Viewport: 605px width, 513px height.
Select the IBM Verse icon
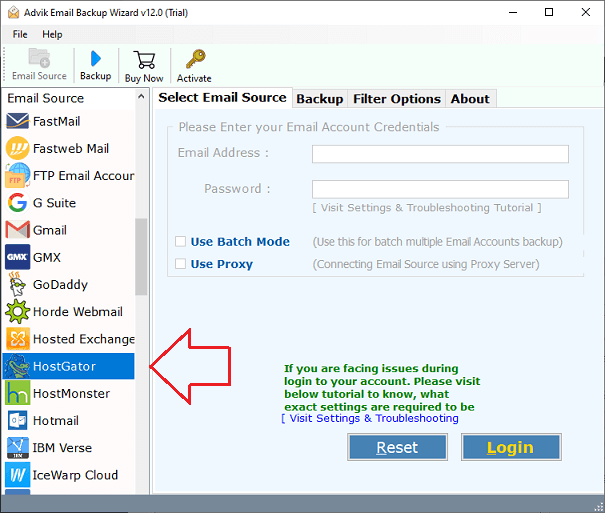click(x=17, y=447)
